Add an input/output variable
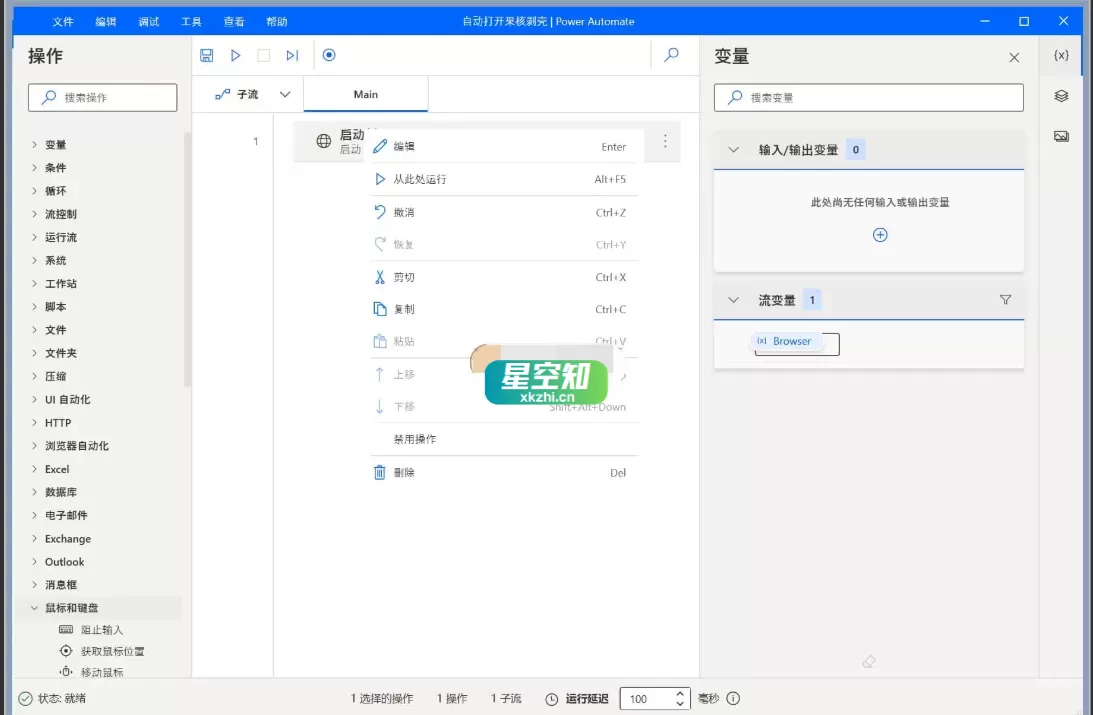1093x715 pixels. [879, 234]
